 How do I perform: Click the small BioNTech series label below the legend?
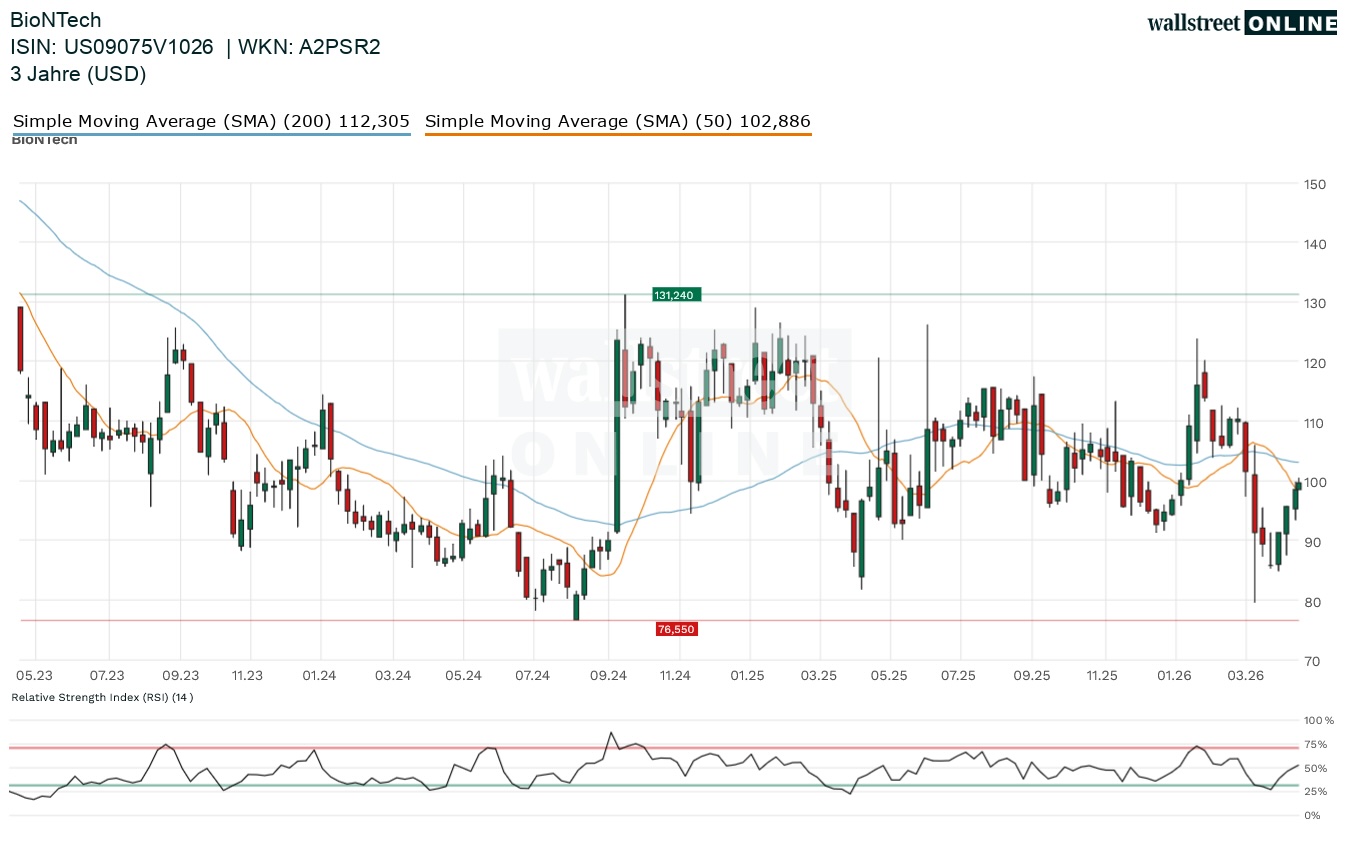tap(44, 140)
